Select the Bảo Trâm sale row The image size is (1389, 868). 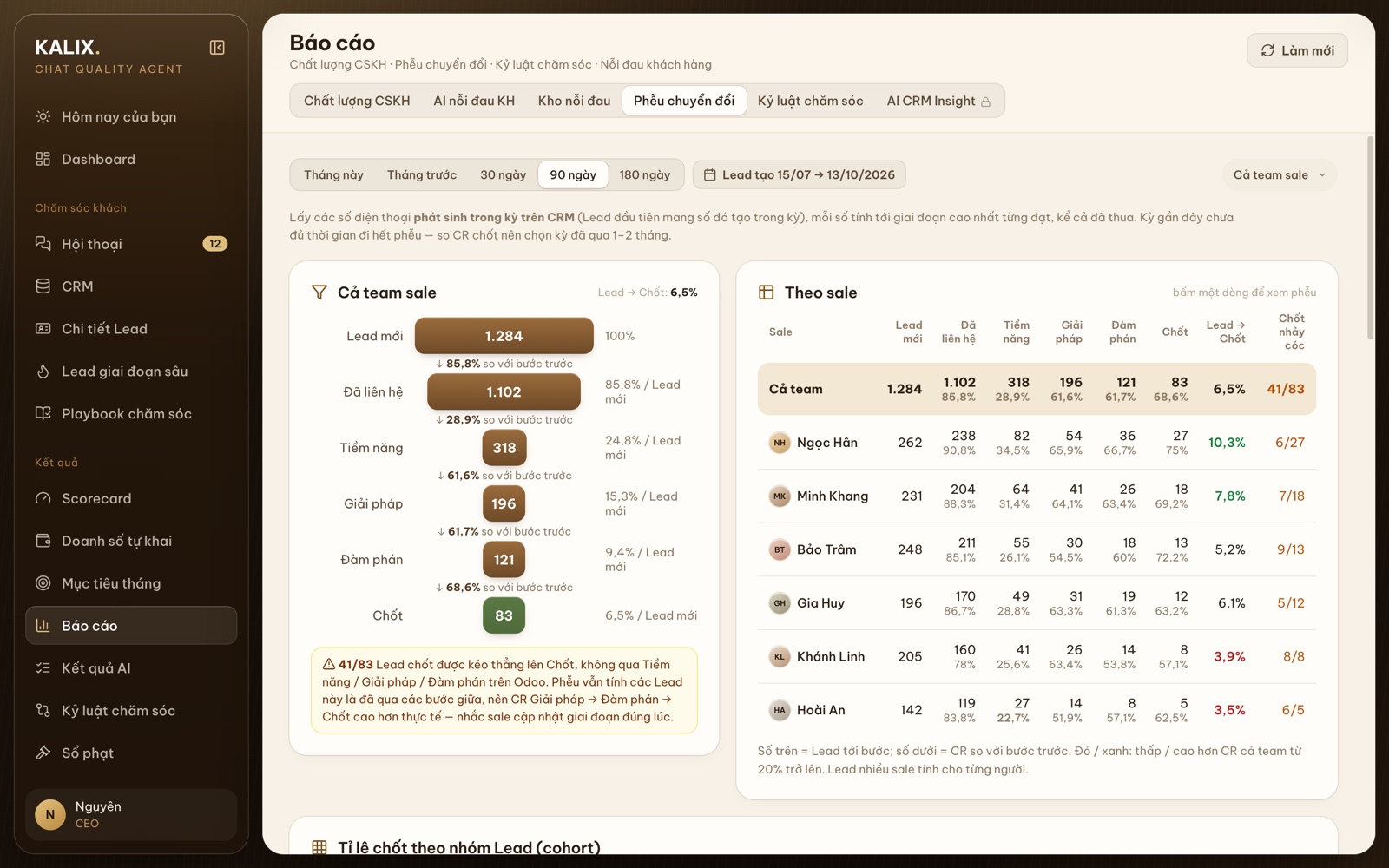pos(1037,549)
